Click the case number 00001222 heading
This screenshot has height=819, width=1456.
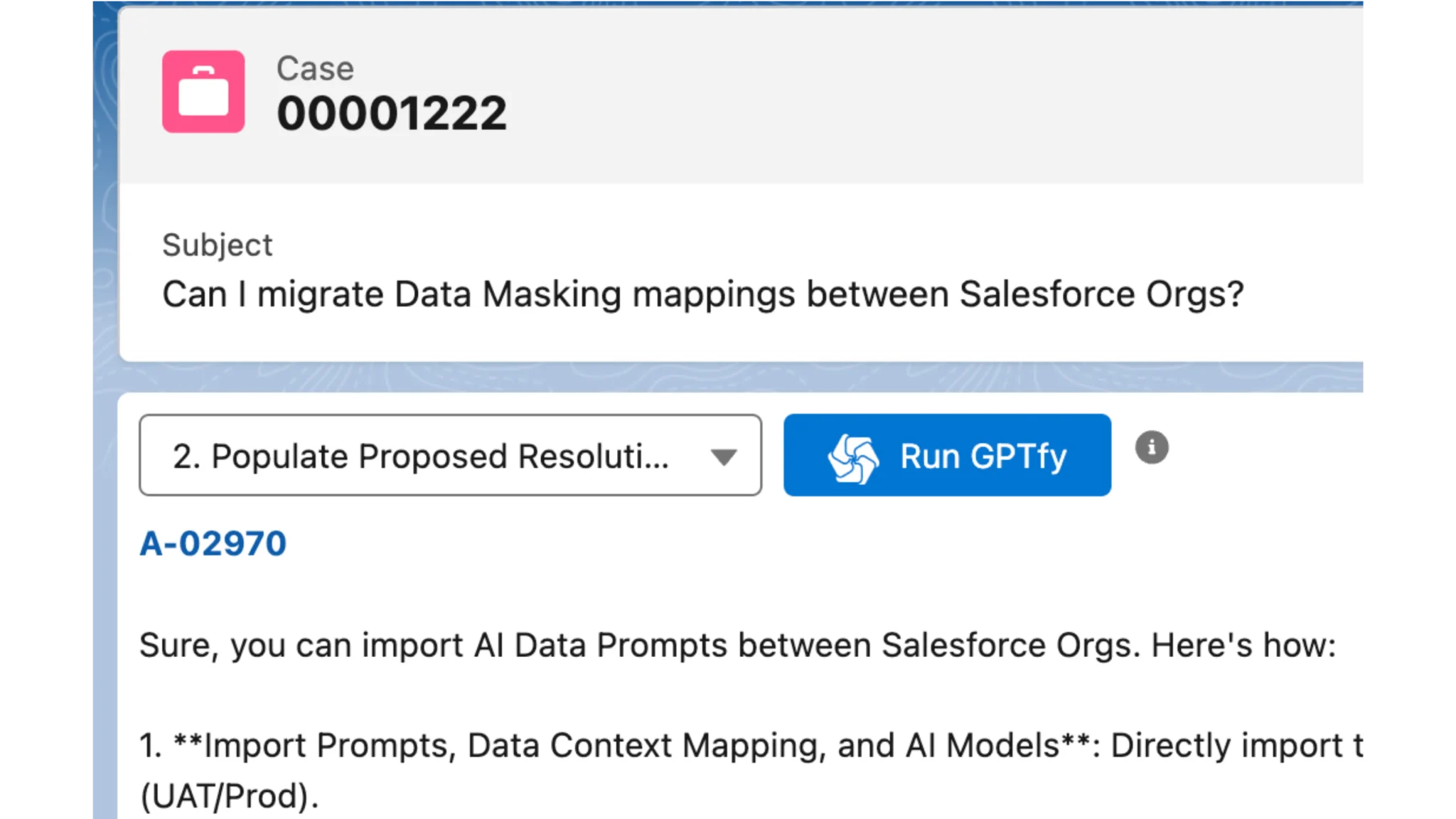pos(392,114)
